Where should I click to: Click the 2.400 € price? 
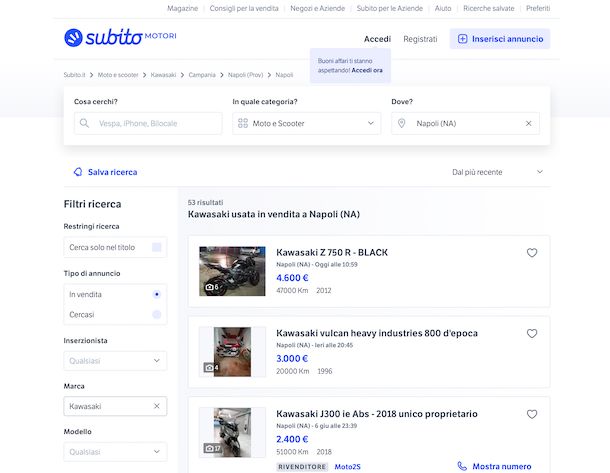(x=292, y=439)
